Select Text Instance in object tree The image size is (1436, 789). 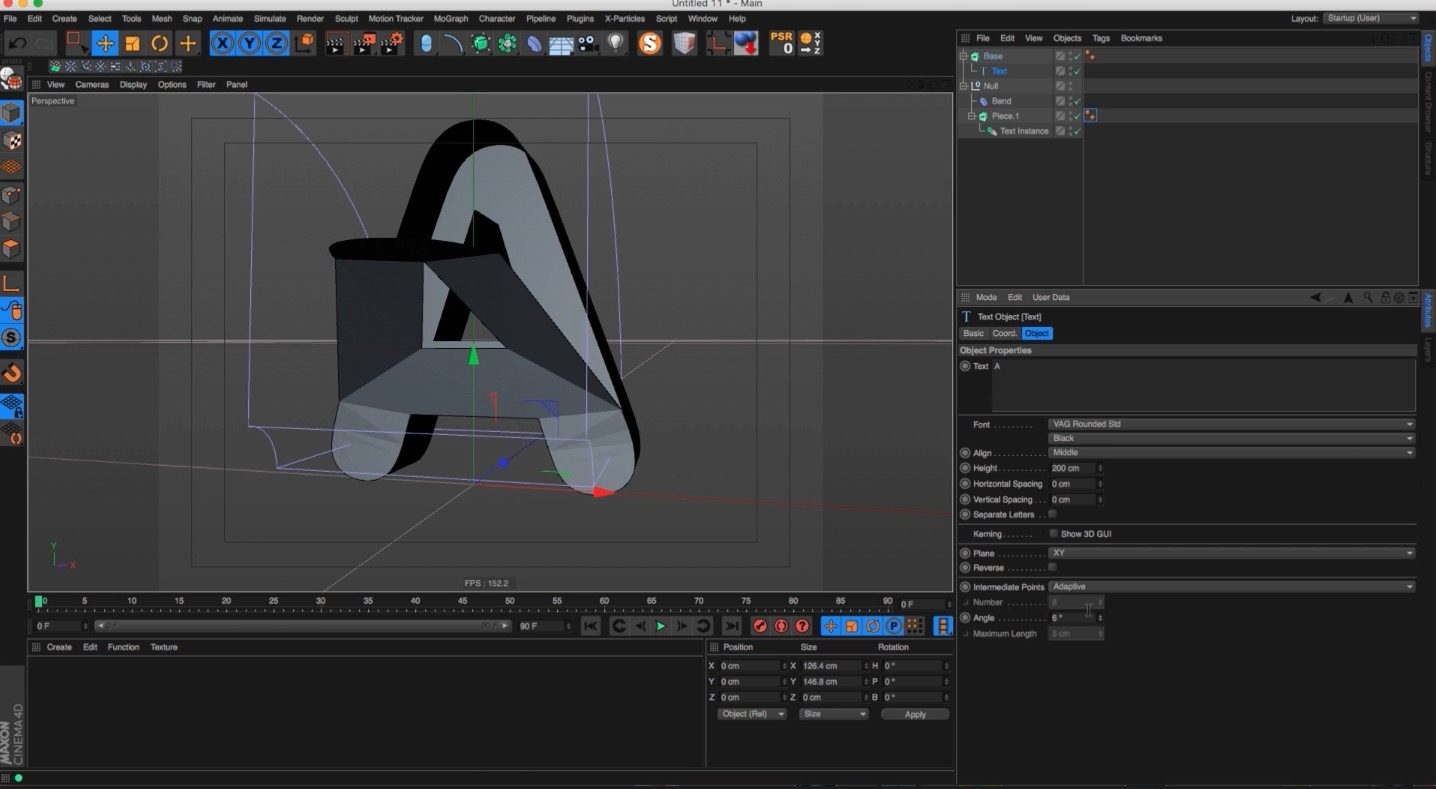tap(1024, 131)
